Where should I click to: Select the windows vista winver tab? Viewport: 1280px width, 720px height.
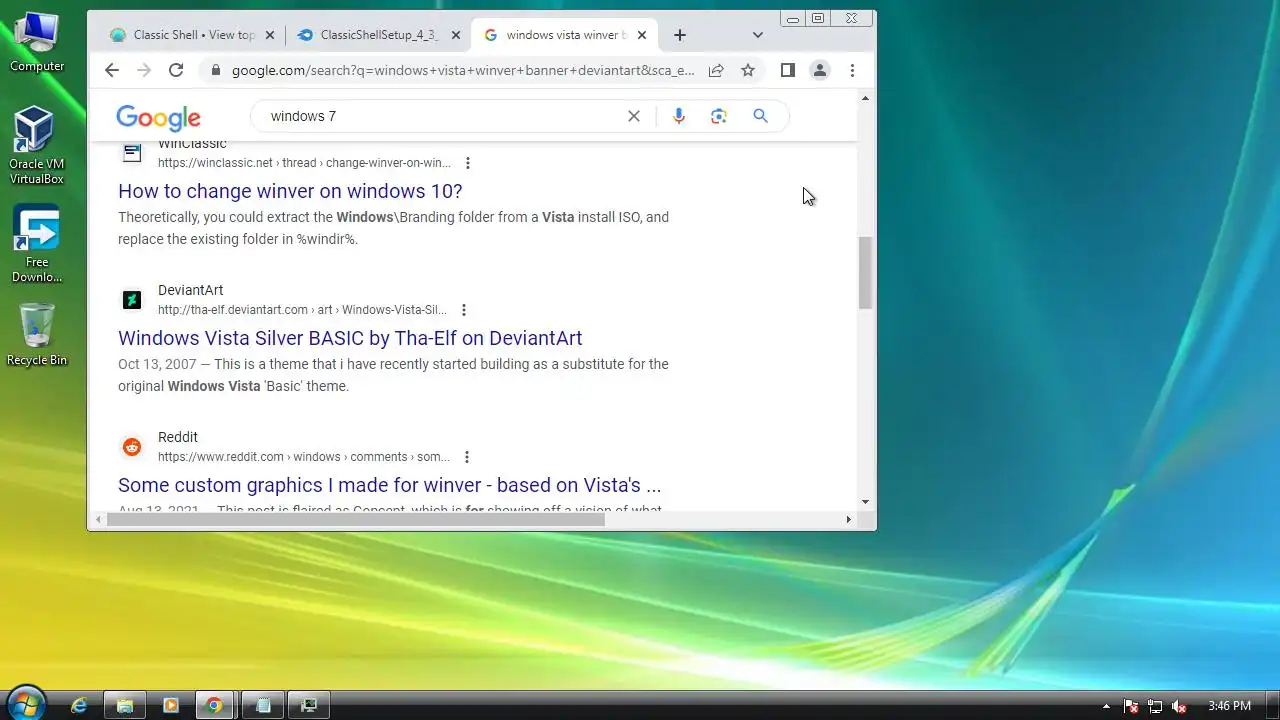(x=565, y=35)
